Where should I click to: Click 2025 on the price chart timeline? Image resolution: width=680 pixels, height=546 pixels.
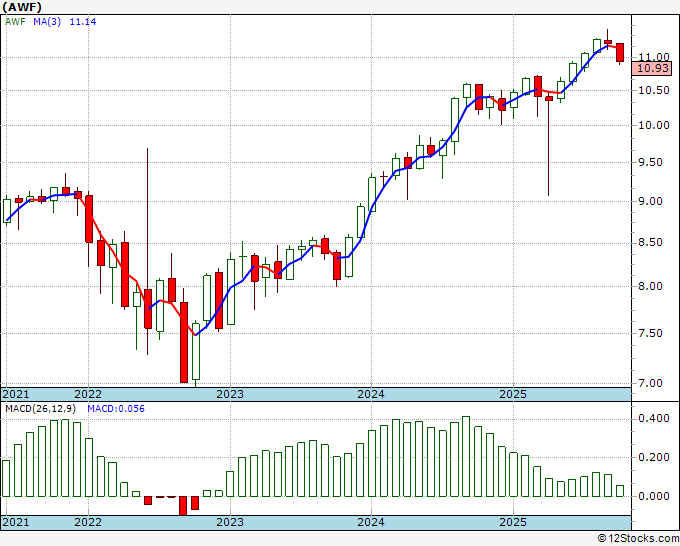point(513,394)
